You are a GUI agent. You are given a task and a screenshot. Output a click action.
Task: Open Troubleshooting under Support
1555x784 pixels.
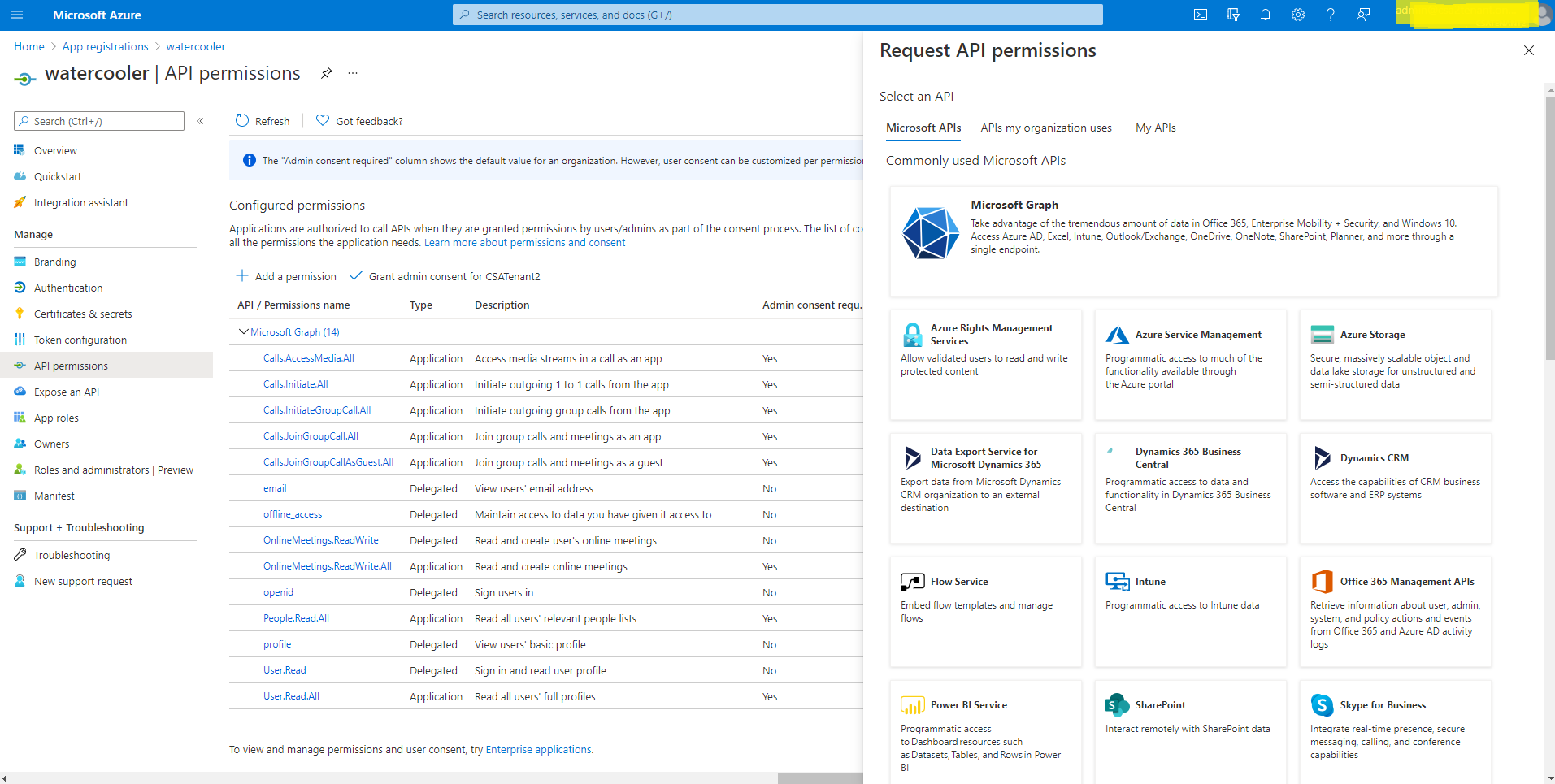pyautogui.click(x=72, y=555)
